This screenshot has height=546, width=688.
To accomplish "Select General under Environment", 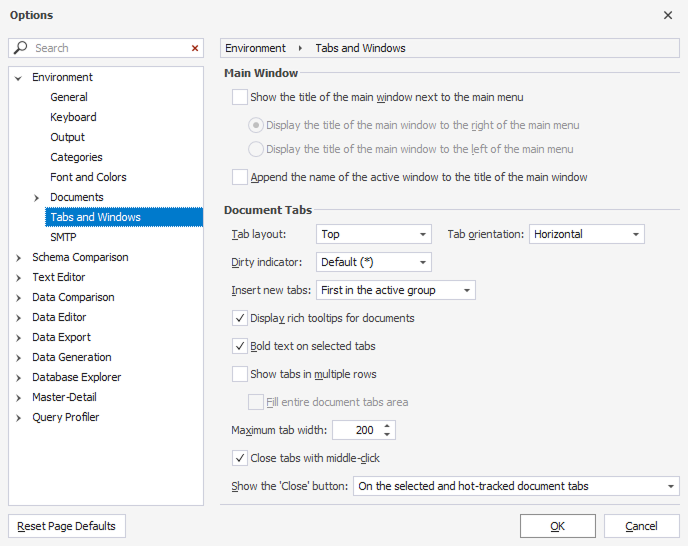I will (69, 97).
